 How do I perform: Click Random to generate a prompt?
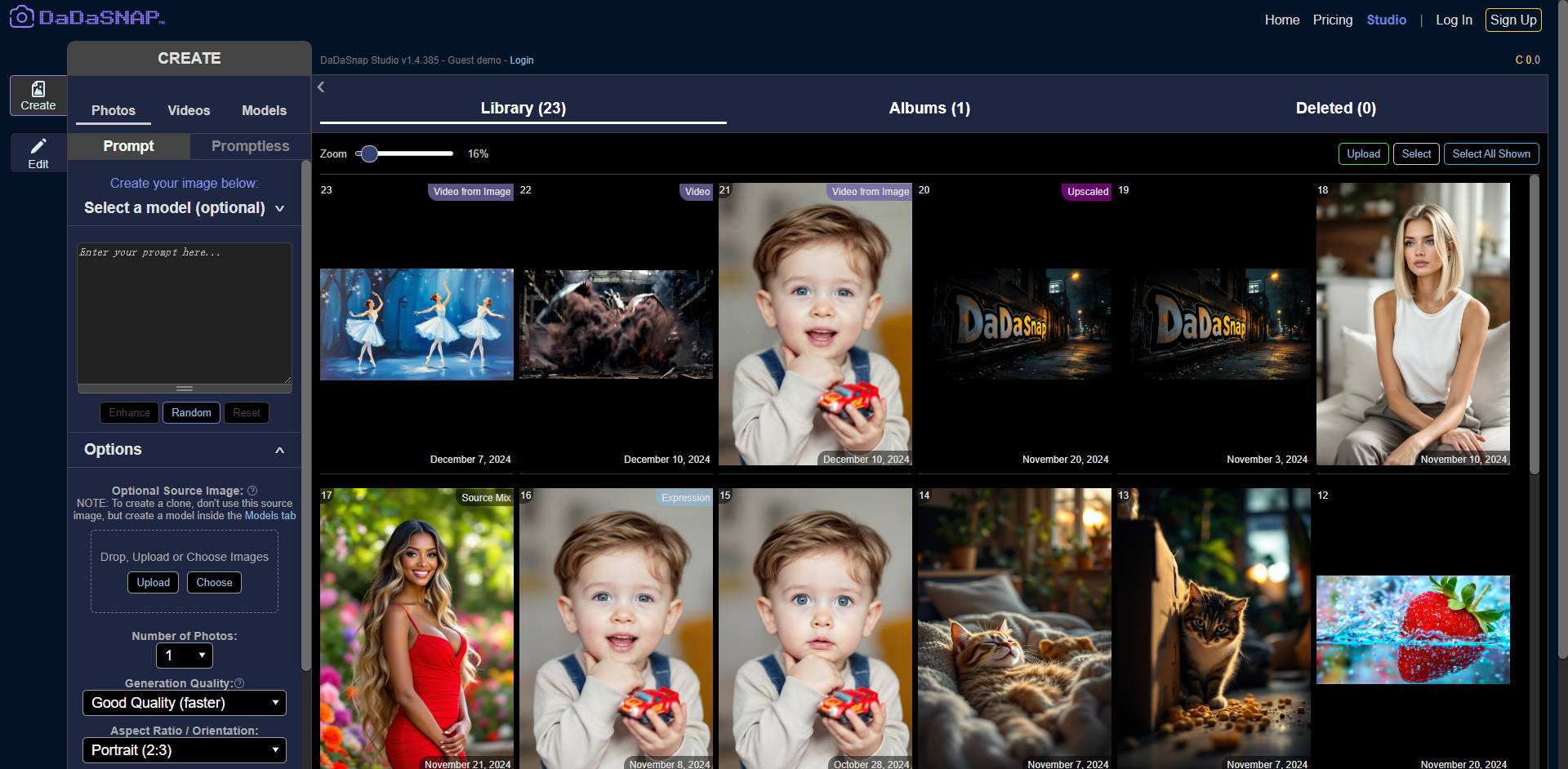191,412
